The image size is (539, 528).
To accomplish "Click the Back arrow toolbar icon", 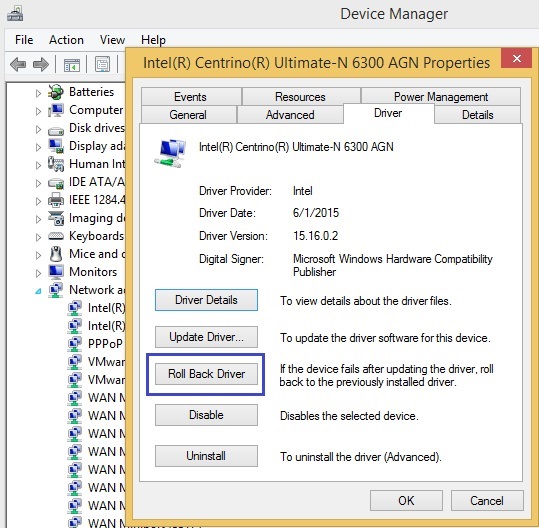I will point(18,64).
